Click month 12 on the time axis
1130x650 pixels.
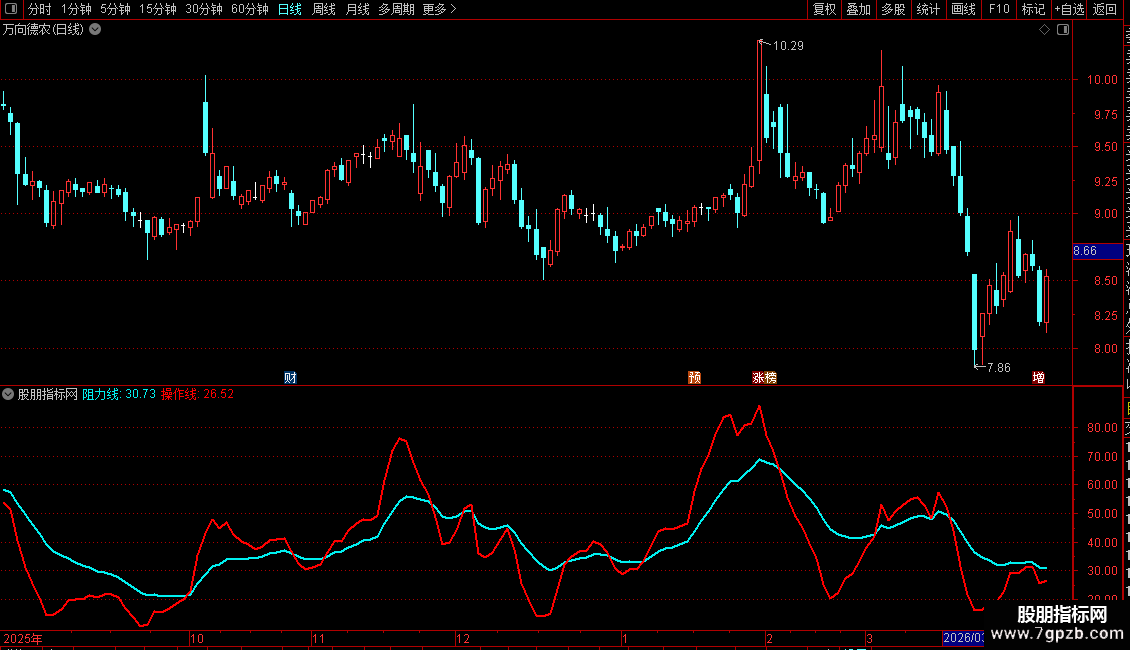(x=463, y=638)
